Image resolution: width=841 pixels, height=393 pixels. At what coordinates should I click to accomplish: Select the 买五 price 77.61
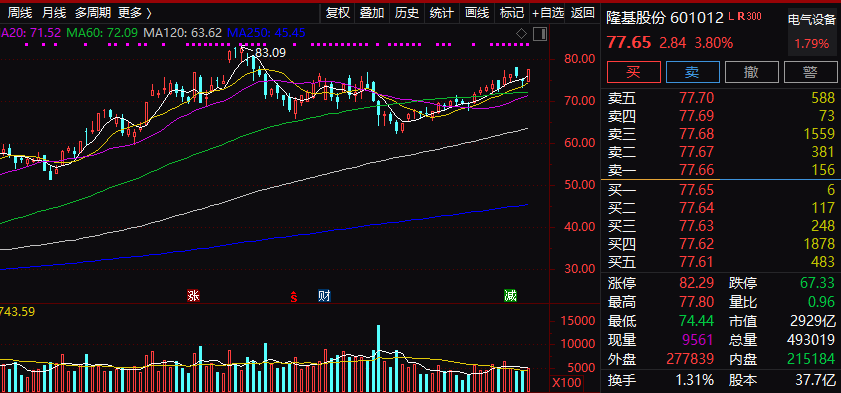pyautogui.click(x=697, y=263)
